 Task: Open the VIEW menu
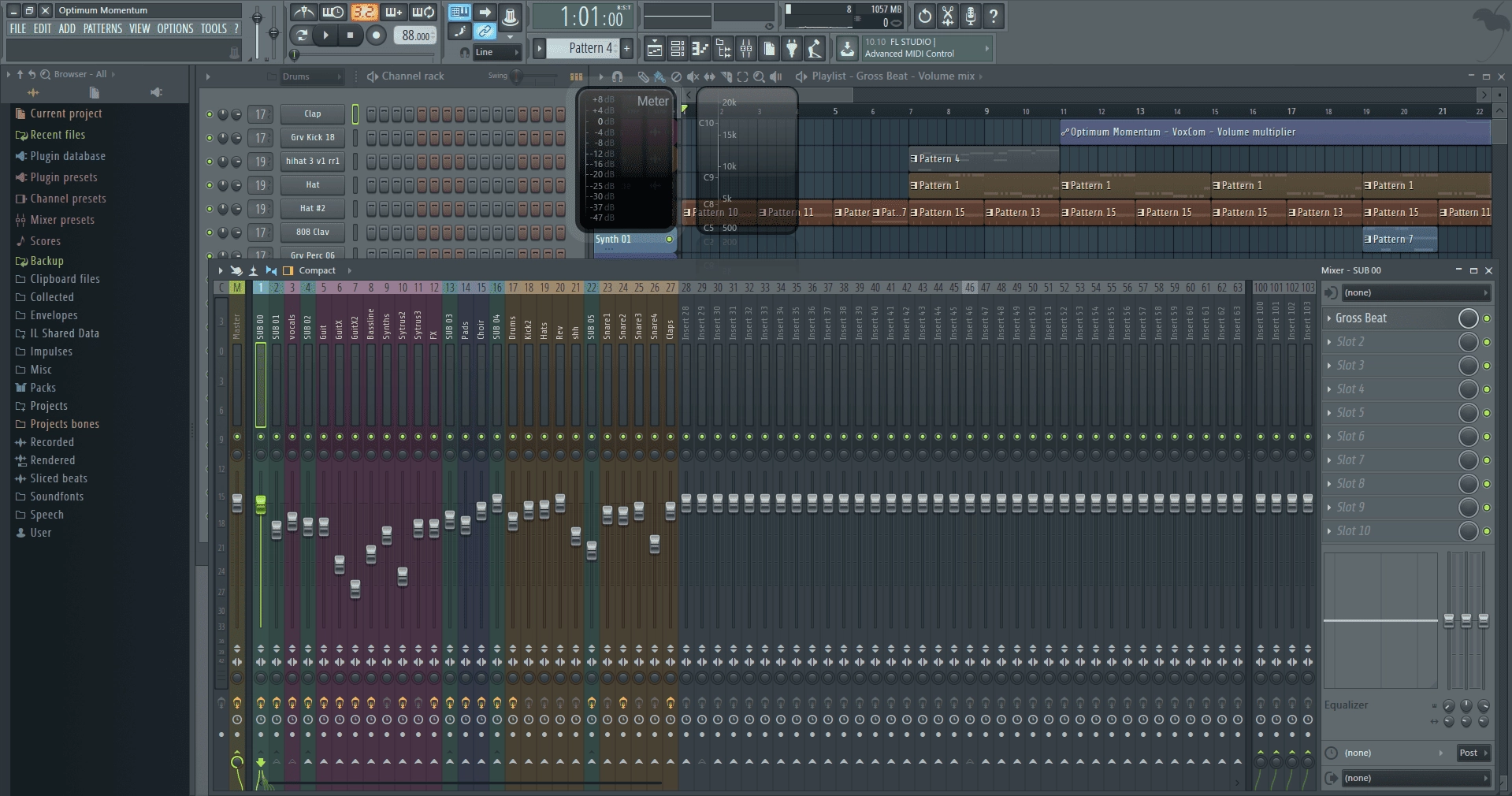pyautogui.click(x=139, y=28)
